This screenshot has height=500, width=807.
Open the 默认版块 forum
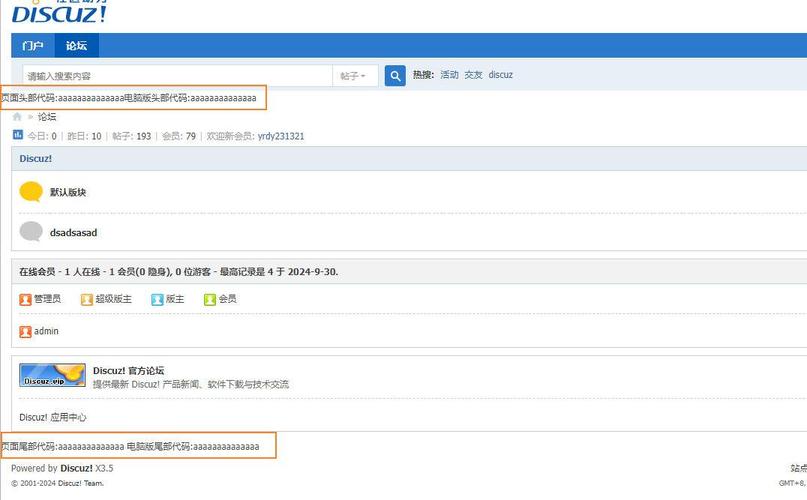point(68,193)
